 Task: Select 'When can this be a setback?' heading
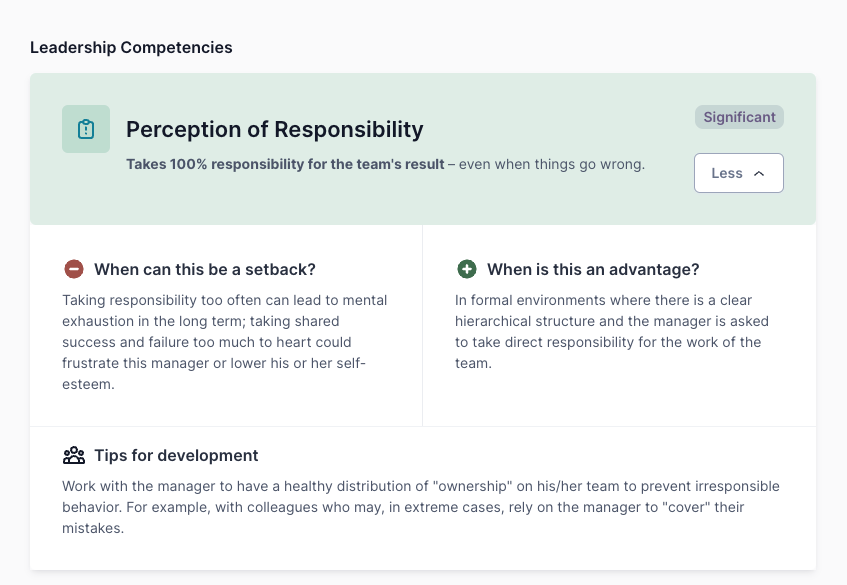pos(205,270)
